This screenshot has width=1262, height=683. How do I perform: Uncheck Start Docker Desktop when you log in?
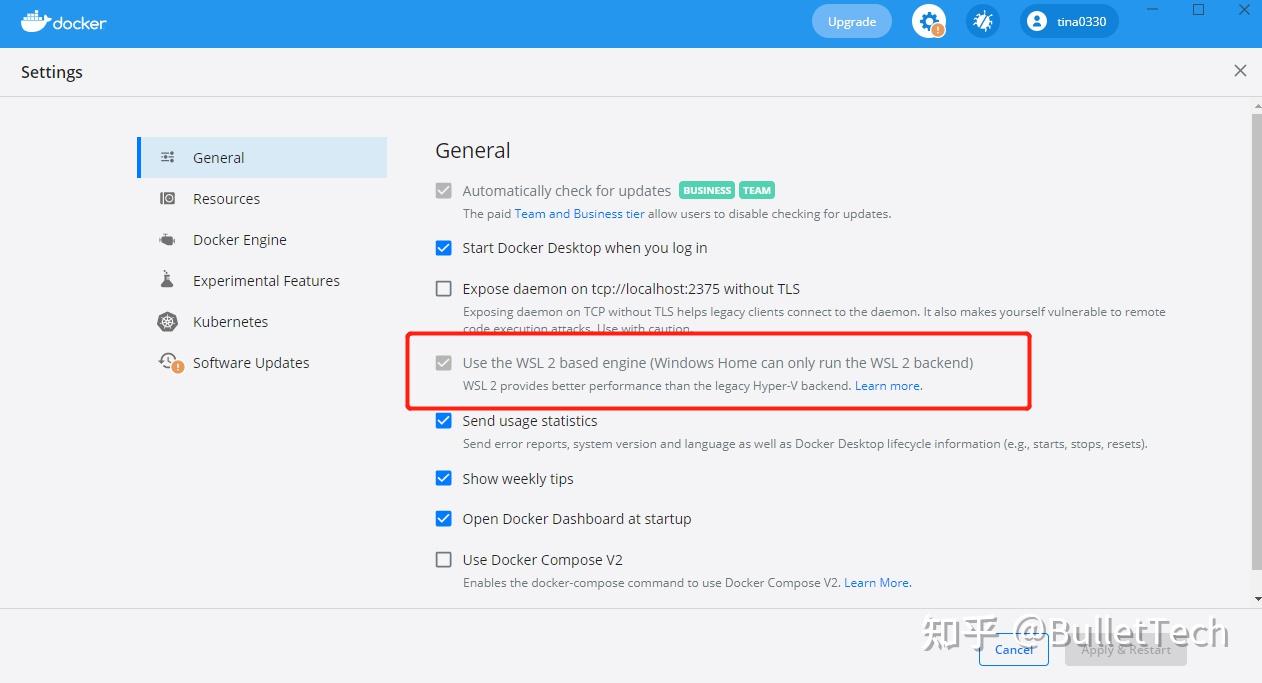443,248
